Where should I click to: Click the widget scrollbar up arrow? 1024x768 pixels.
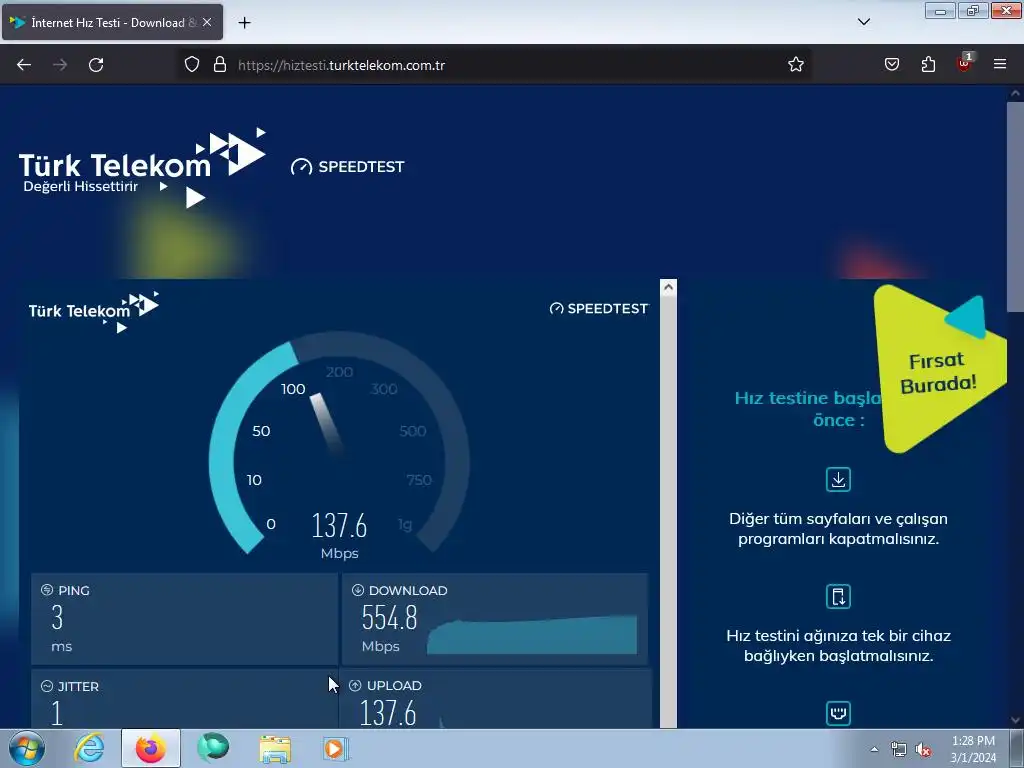668,287
